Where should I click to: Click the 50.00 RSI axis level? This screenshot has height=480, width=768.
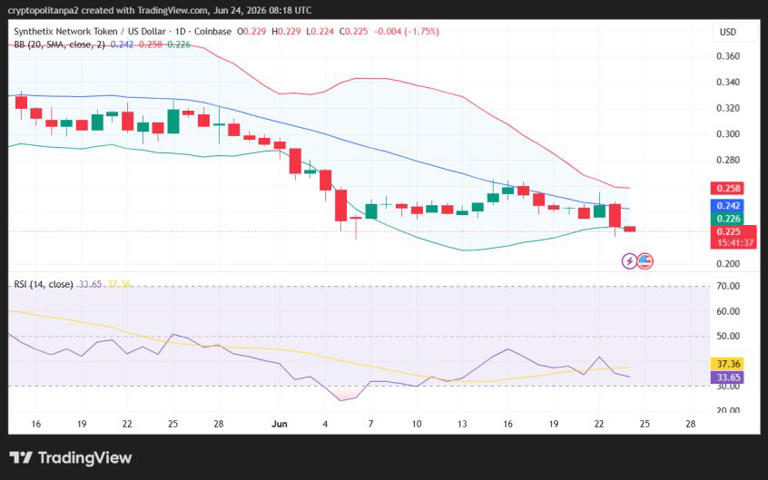[x=728, y=336]
